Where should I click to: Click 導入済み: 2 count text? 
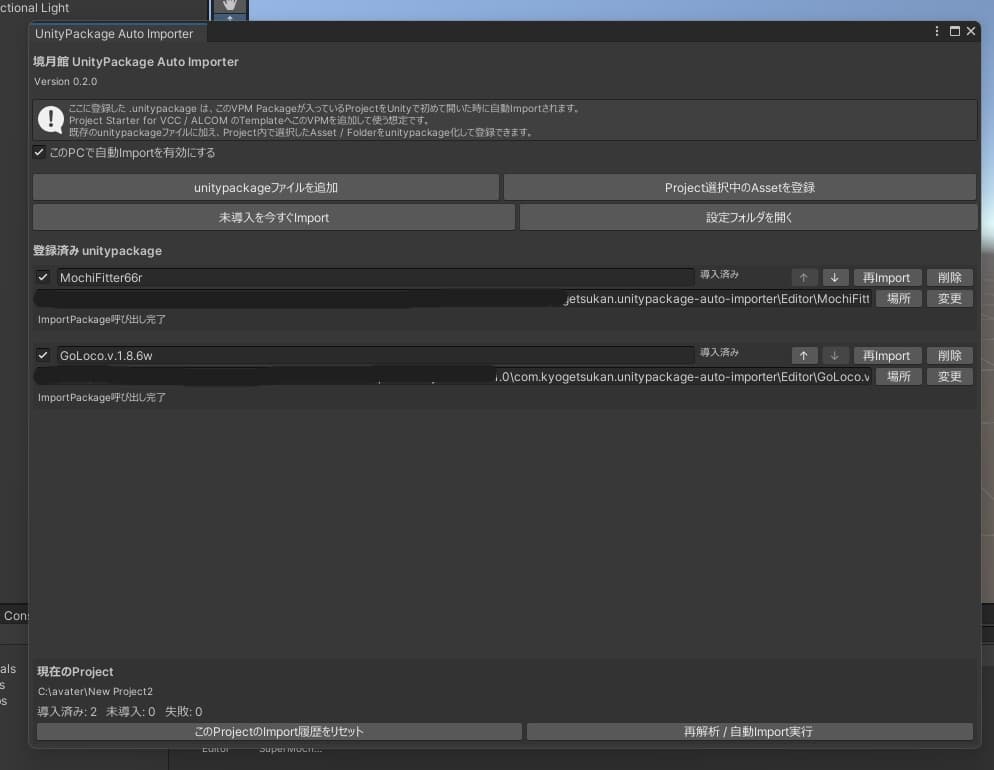coord(67,712)
